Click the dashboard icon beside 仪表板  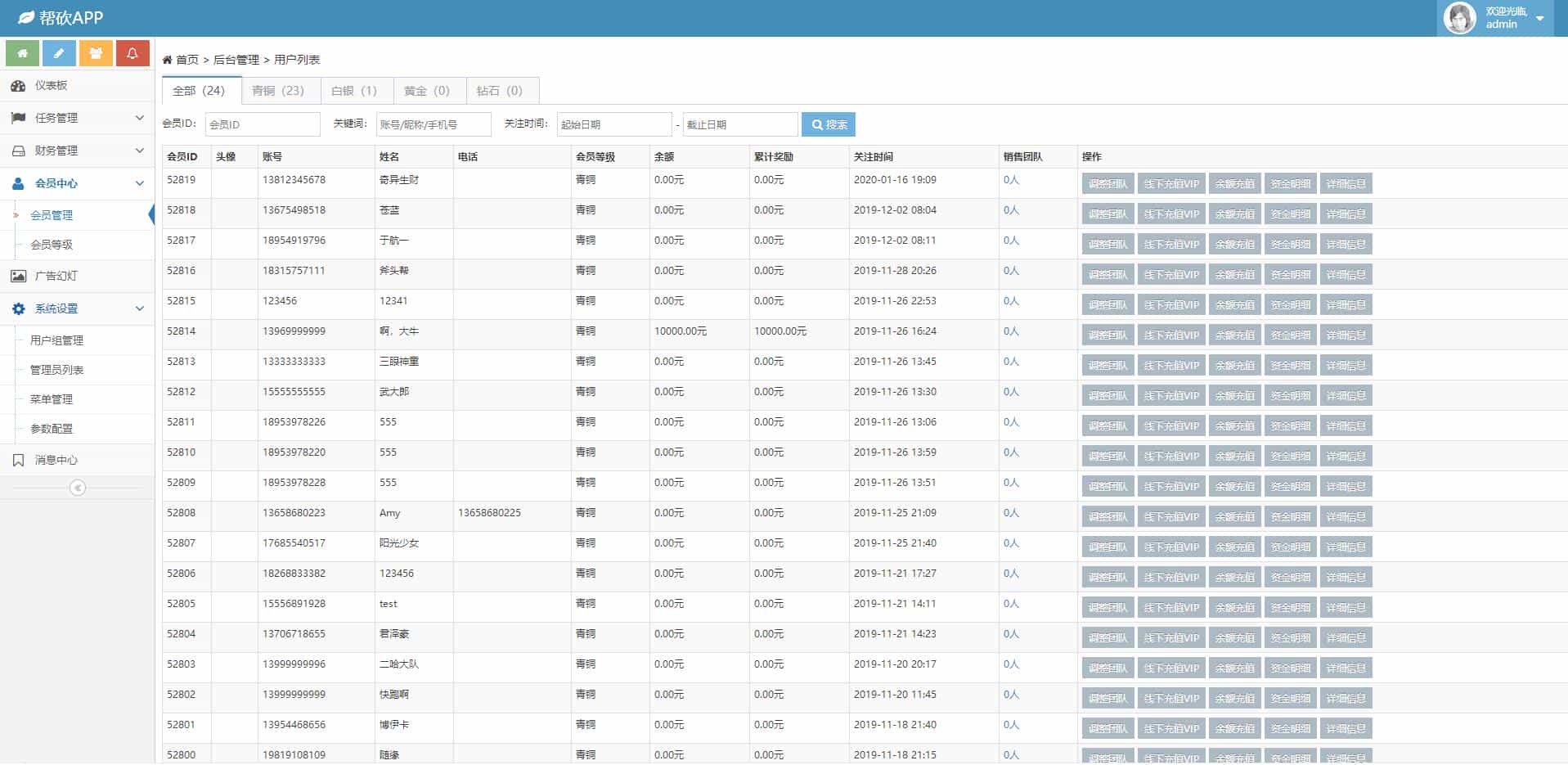click(x=18, y=85)
